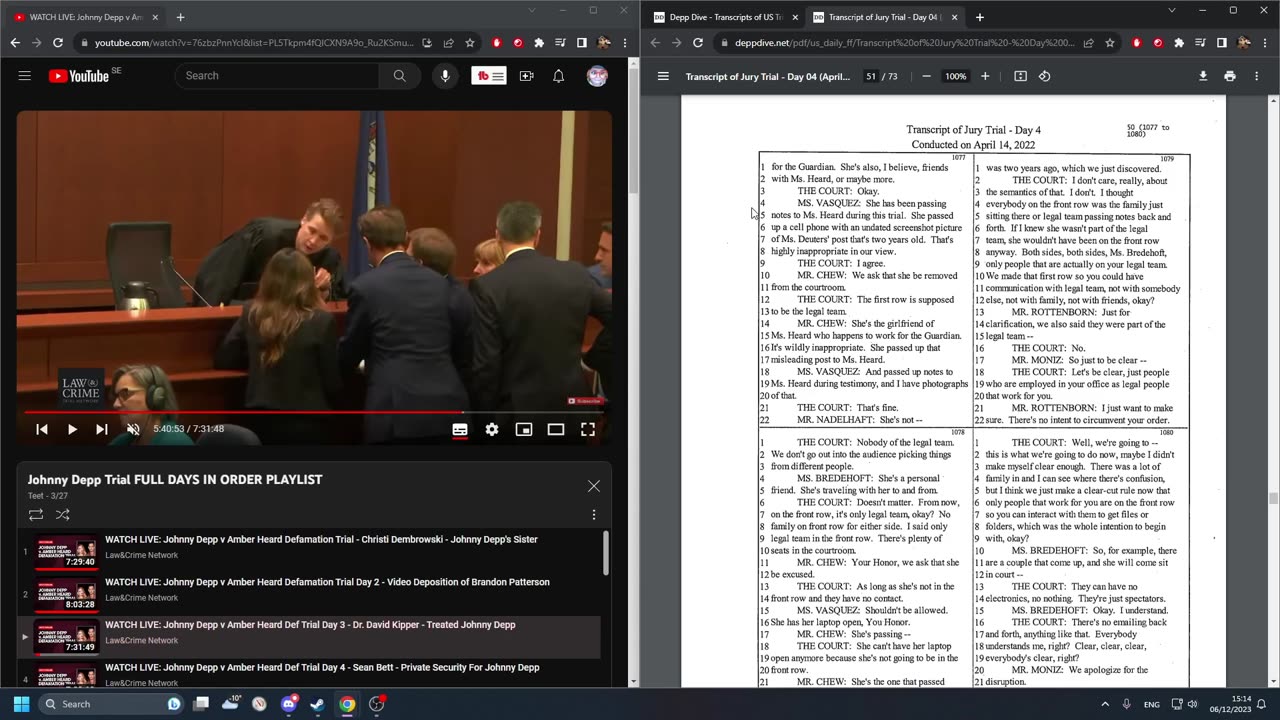Open the 7:29:40 video thumbnail
Viewport: 1280px width, 720px height.
(67, 551)
